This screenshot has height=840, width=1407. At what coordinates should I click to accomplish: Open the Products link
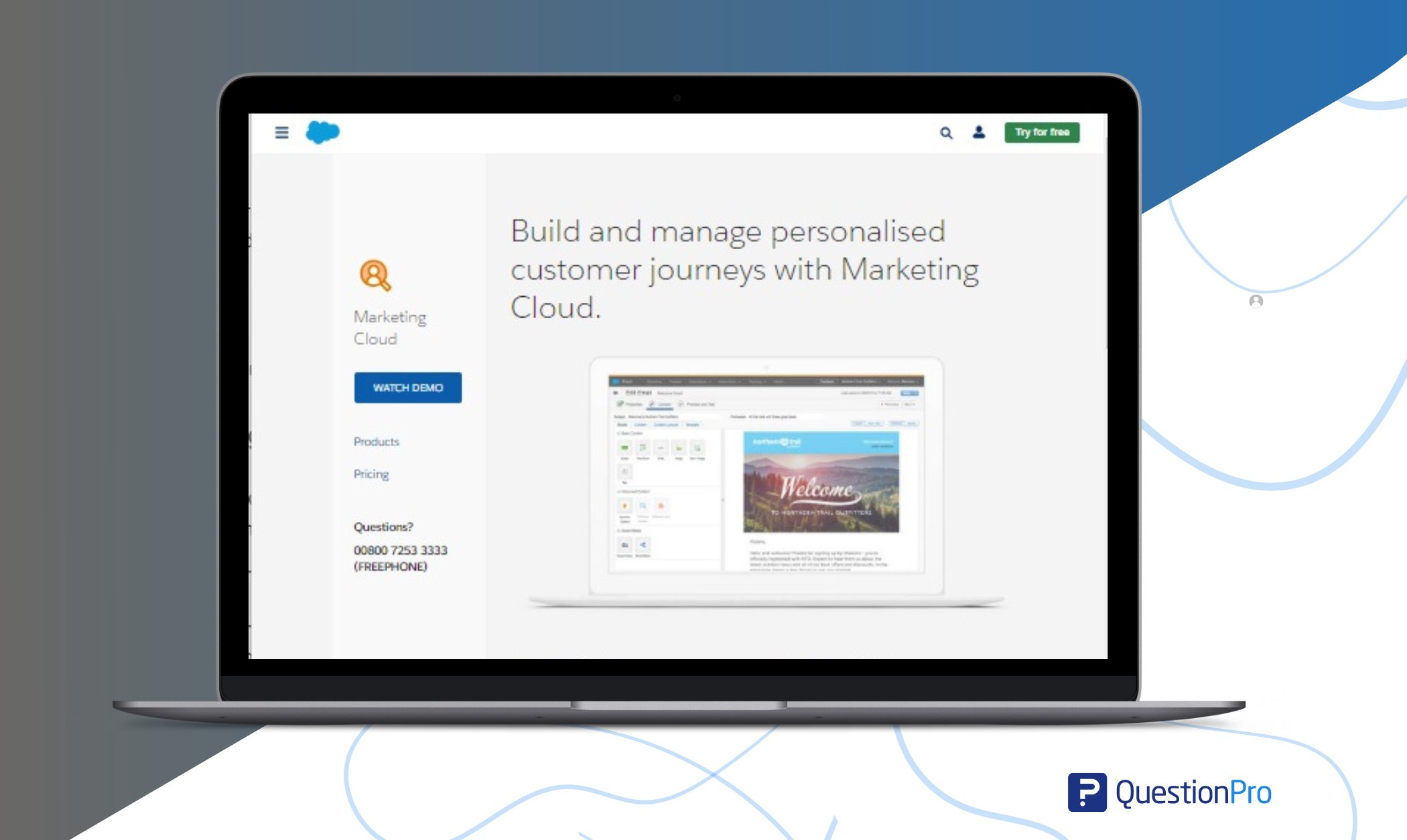(x=377, y=441)
